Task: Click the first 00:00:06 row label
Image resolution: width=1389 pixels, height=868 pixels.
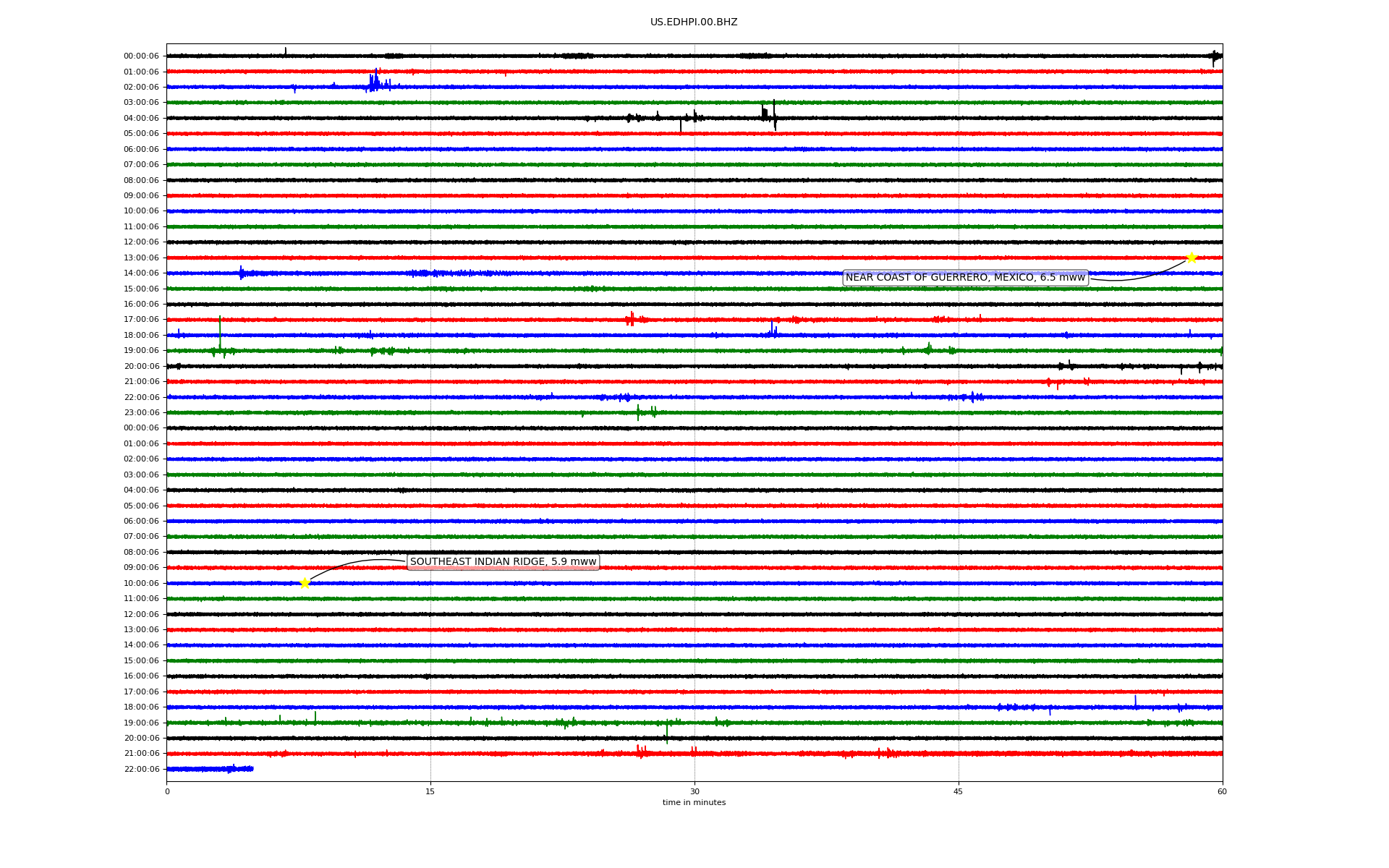Action: (x=141, y=56)
